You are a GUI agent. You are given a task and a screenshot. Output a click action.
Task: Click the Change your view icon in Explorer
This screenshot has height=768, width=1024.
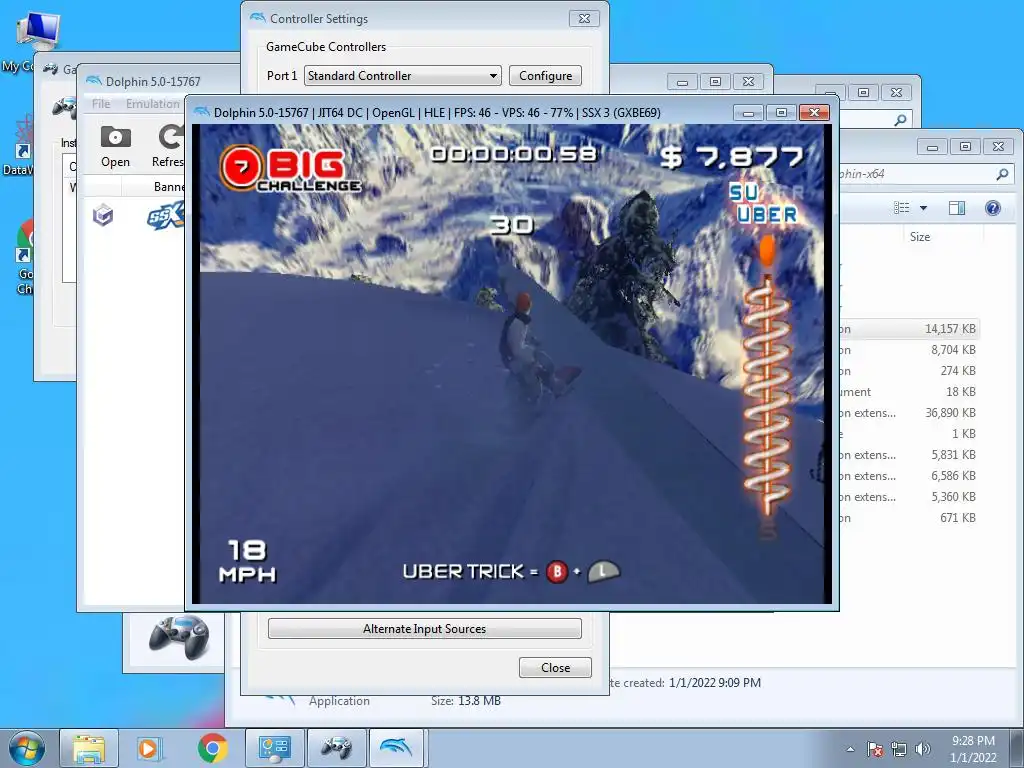[902, 208]
